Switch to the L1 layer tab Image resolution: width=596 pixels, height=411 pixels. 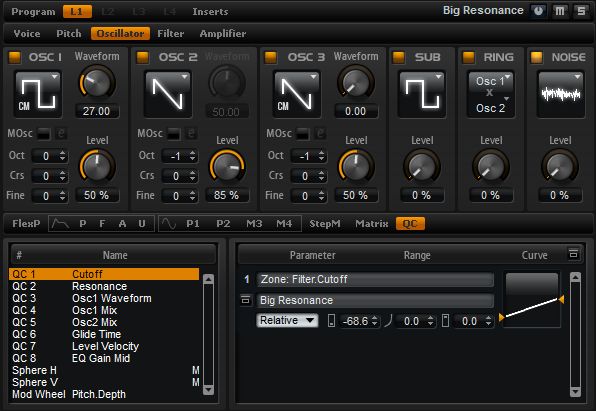(x=77, y=12)
